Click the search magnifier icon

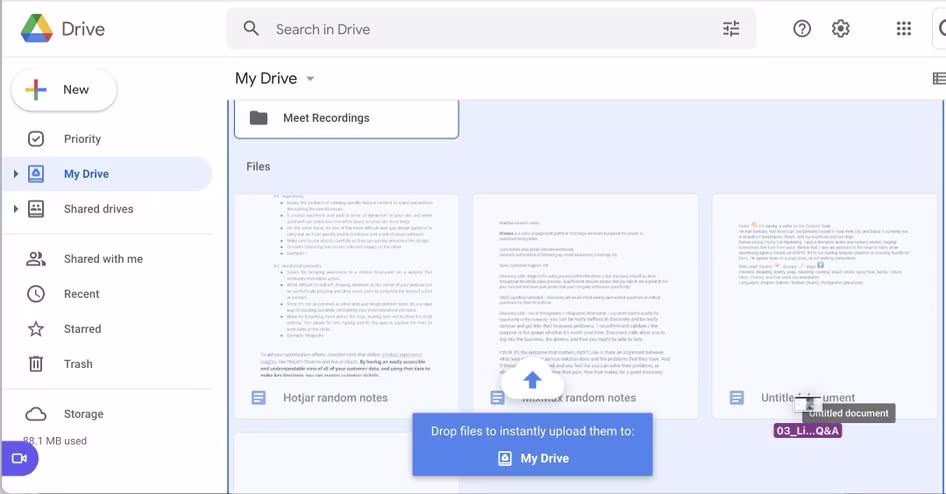point(251,28)
